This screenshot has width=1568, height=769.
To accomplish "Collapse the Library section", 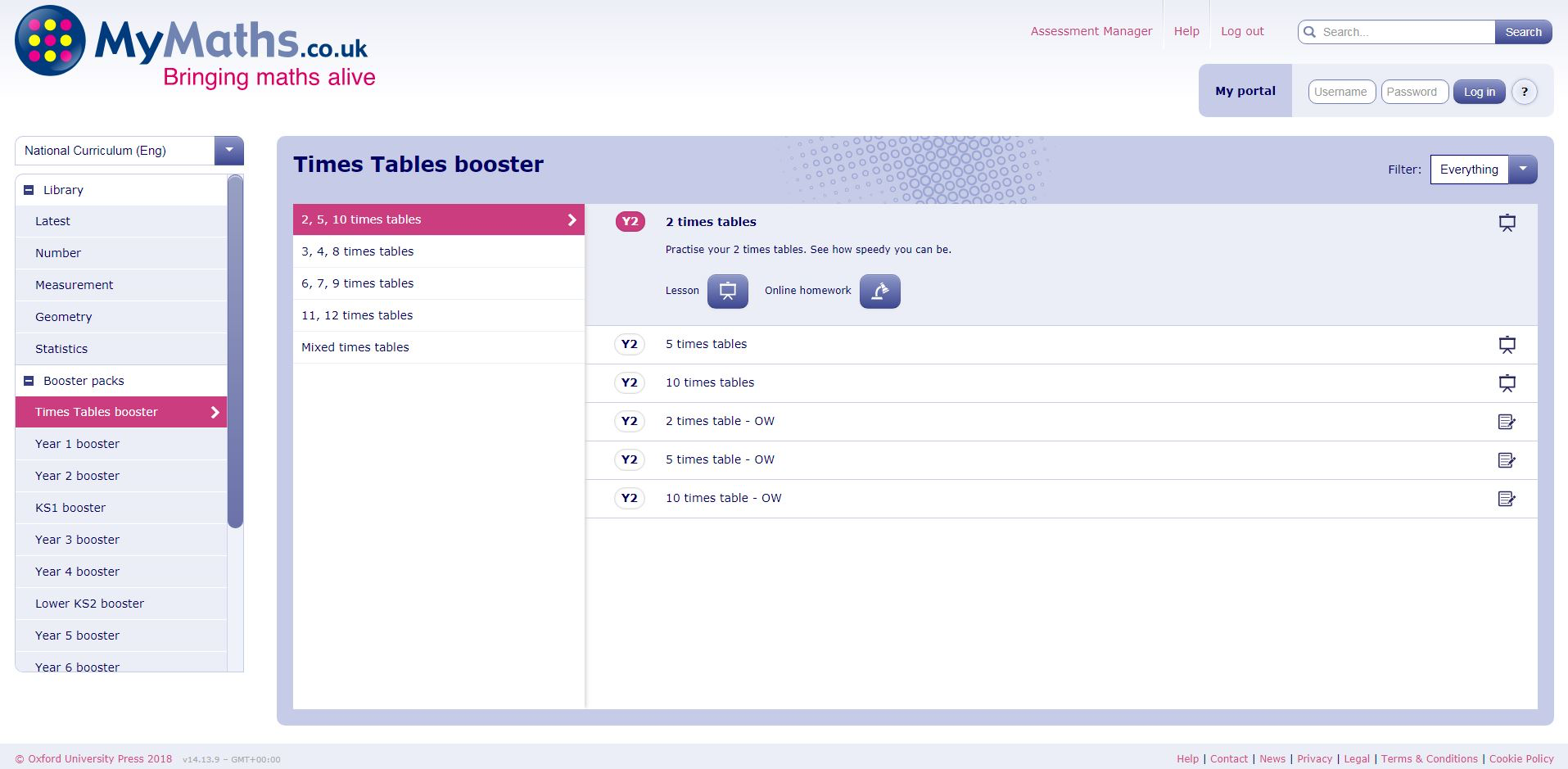I will click(29, 190).
